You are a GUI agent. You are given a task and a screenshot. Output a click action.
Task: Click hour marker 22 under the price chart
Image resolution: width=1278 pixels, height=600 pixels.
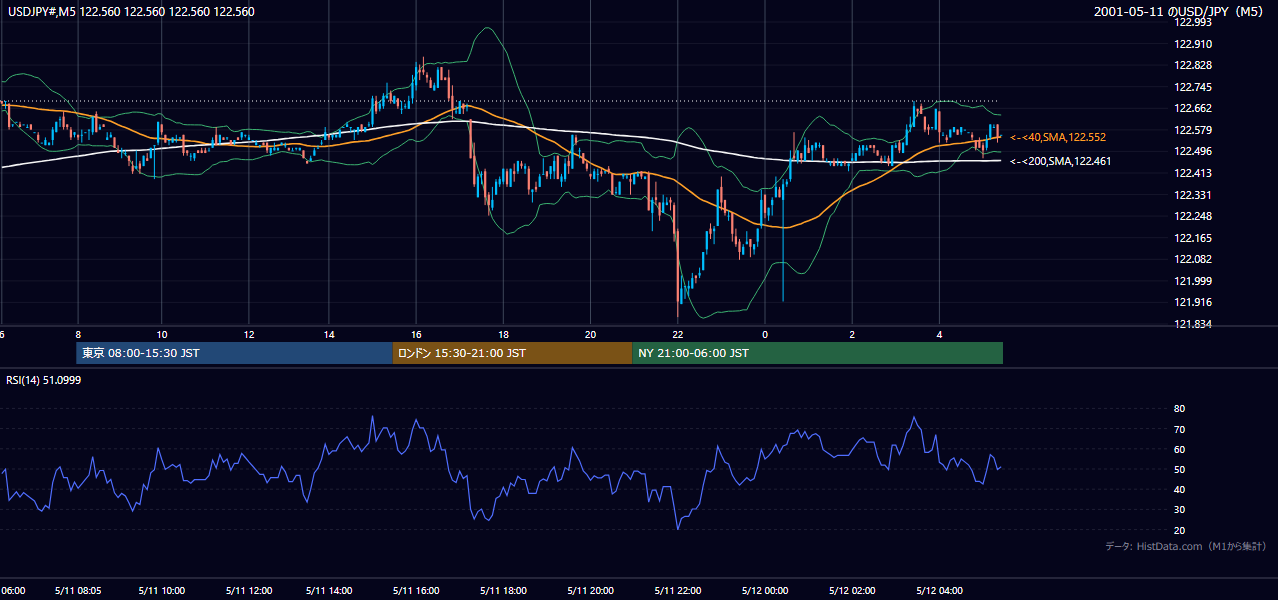[x=677, y=334]
